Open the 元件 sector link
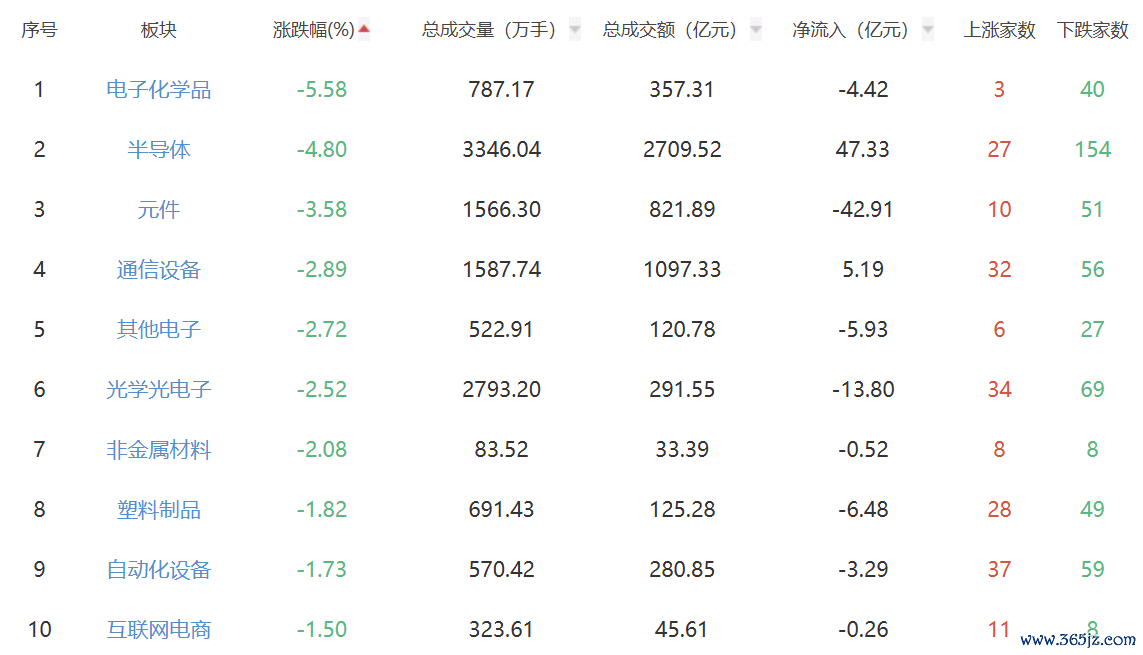The height and width of the screenshot is (655, 1143). (159, 210)
